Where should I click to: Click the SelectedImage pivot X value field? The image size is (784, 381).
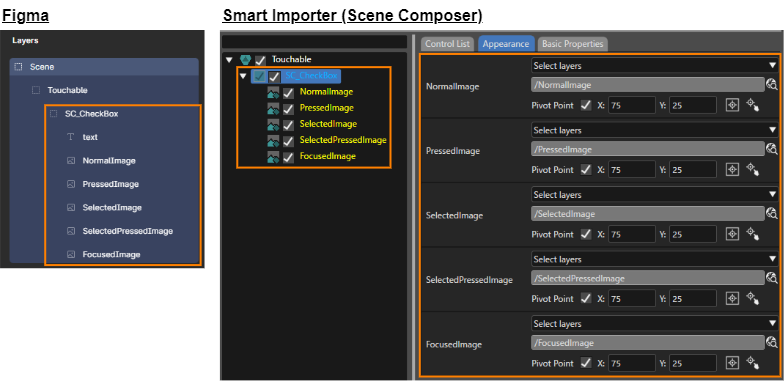[632, 234]
